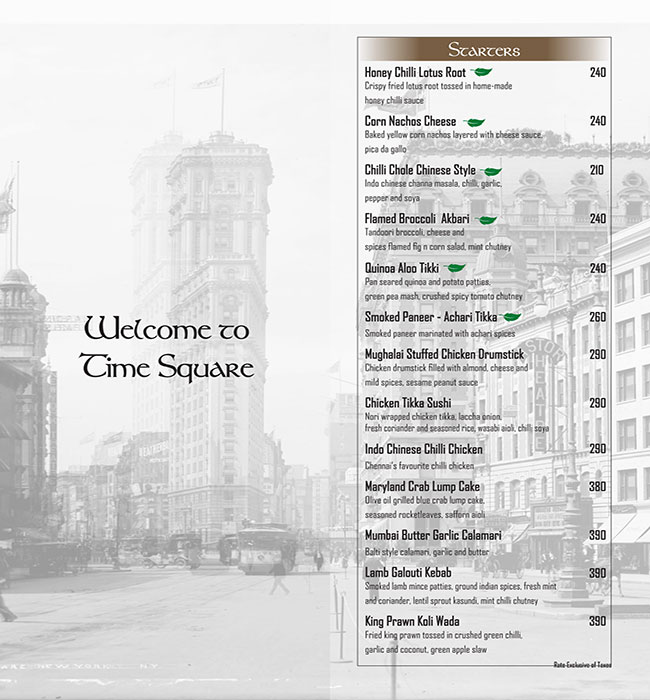Click the Starters header banner
This screenshot has width=650, height=700.
(x=483, y=50)
